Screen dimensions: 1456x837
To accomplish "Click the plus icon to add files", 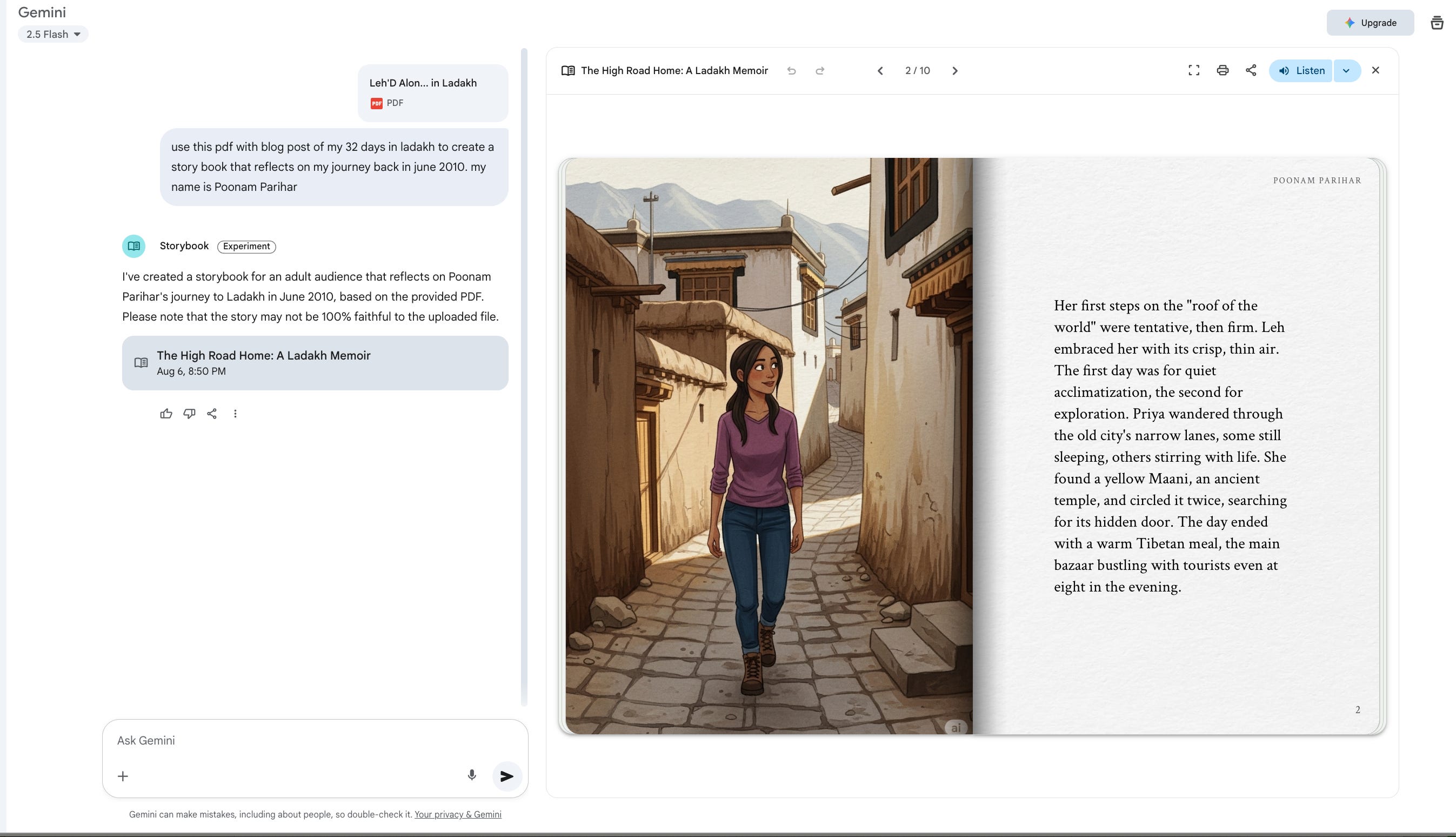I will pos(123,776).
